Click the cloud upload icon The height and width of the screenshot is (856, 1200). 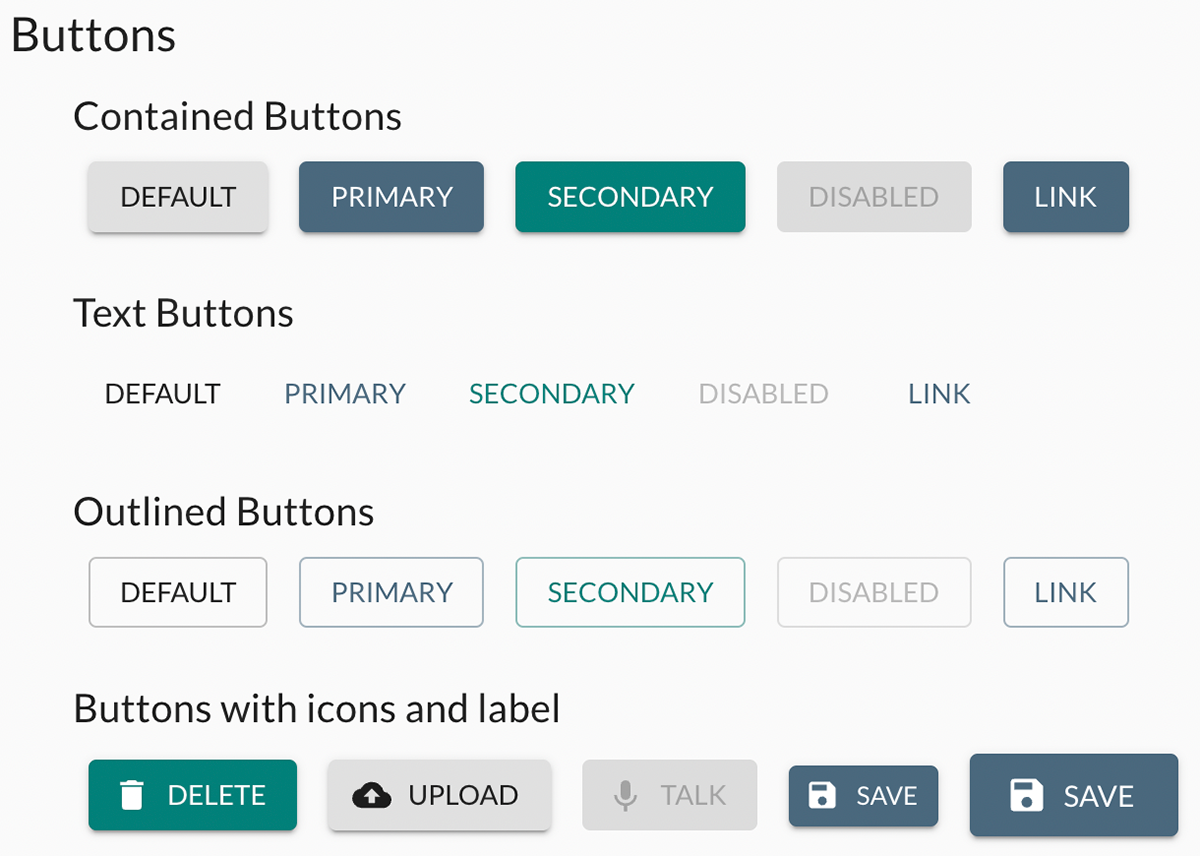point(372,796)
